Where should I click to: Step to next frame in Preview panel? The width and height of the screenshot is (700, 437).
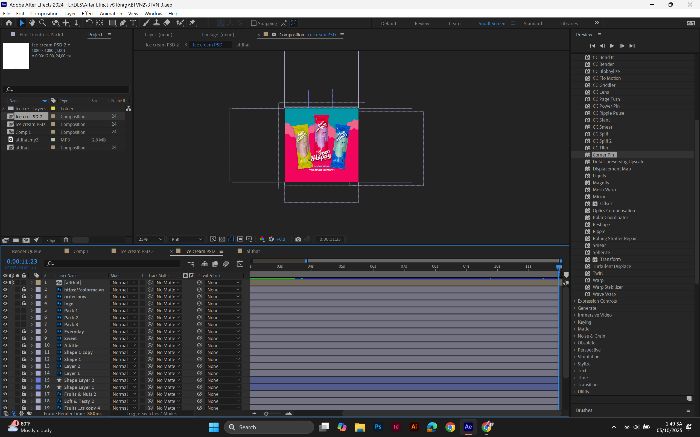pos(622,46)
